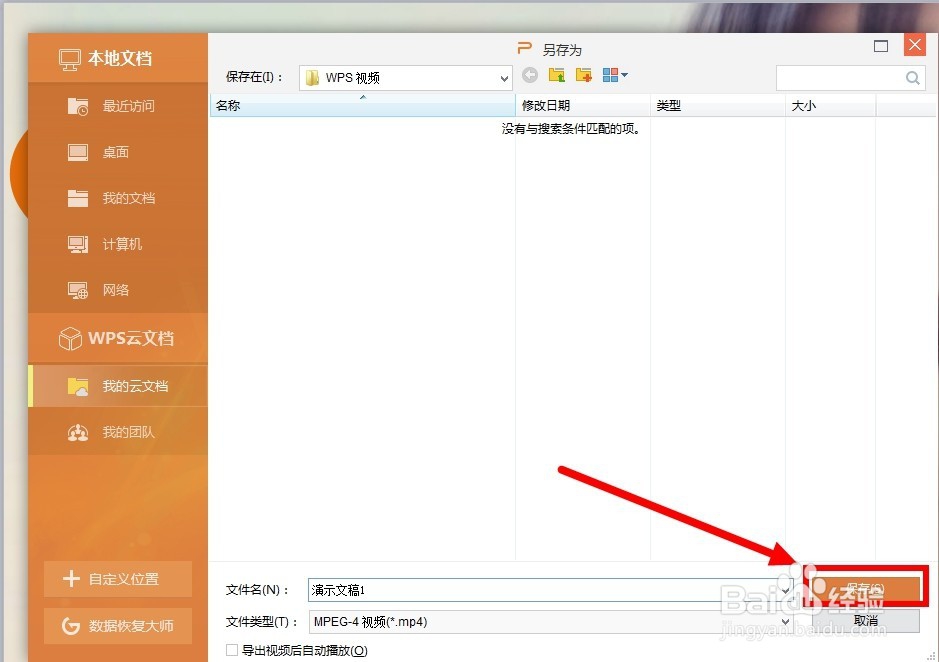The width and height of the screenshot is (939, 662).
Task: Close the Save As dialog
Action: pyautogui.click(x=914, y=45)
